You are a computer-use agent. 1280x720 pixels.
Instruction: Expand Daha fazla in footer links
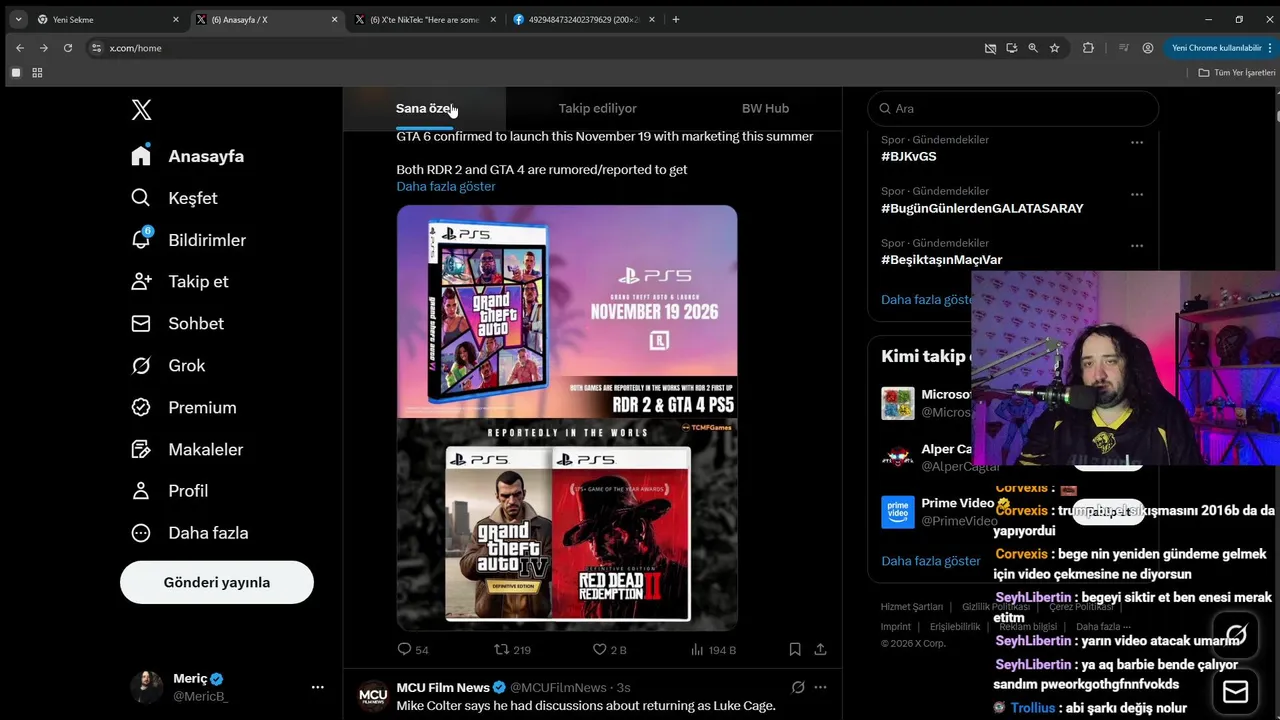pyautogui.click(x=1102, y=627)
